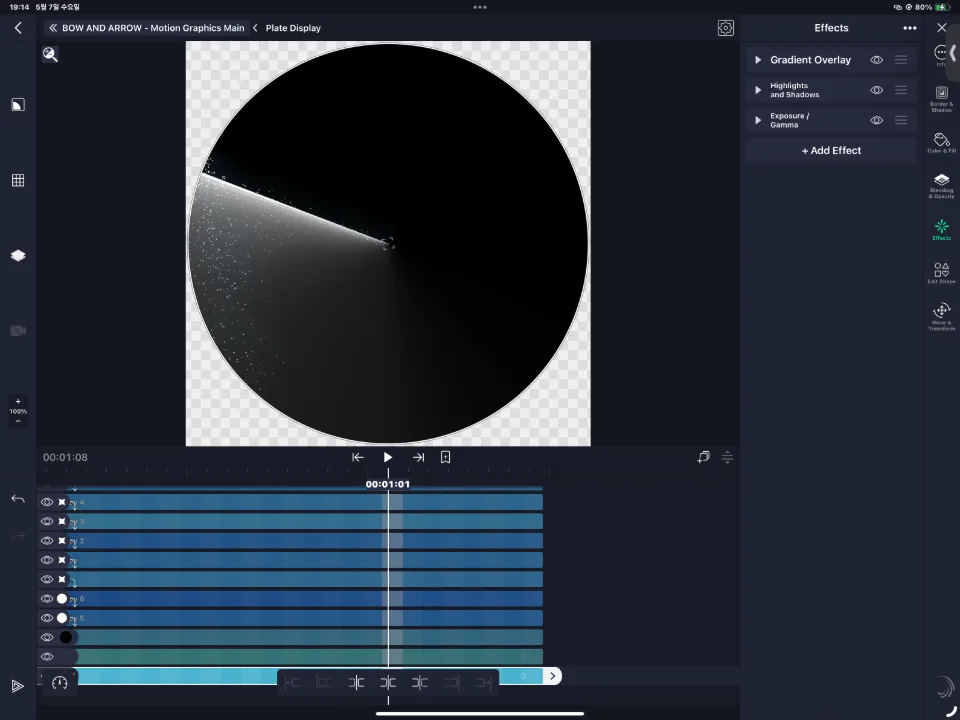Screen dimensions: 960x720
Task: Click the double-chevron before BOW AND ARROW
Action: click(x=53, y=28)
